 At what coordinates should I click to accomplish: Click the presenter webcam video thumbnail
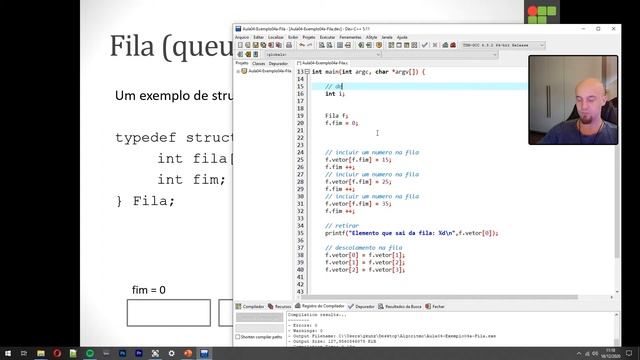(573, 100)
